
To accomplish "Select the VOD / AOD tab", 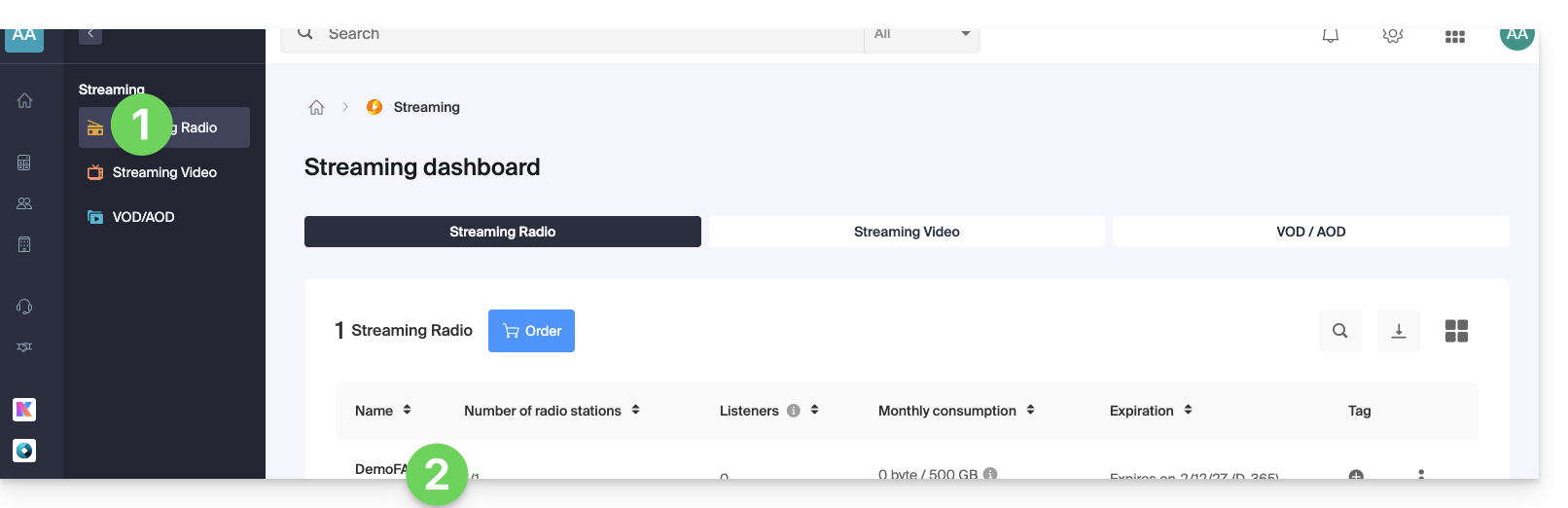I will 1310,232.
